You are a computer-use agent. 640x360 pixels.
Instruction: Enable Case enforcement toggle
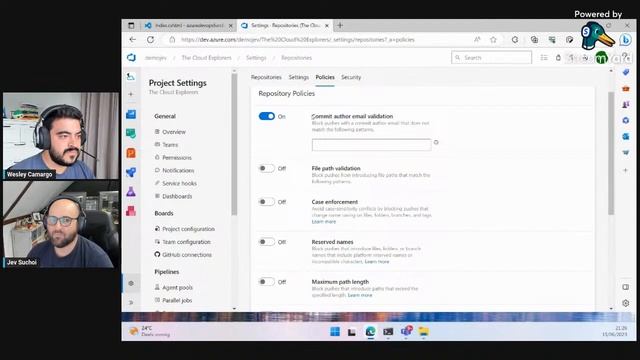[267, 202]
